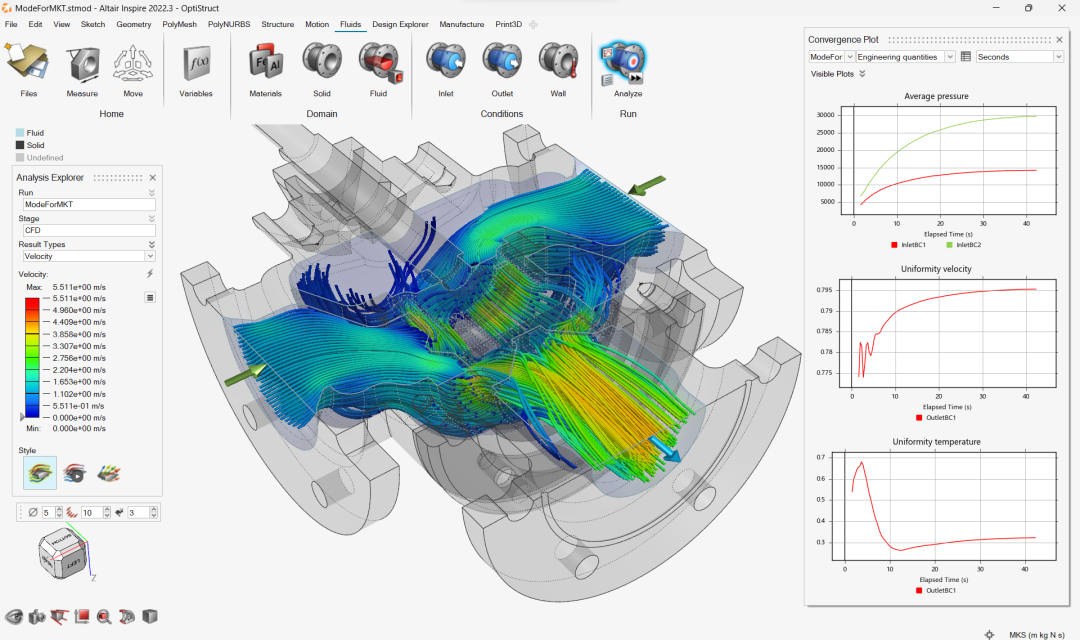Click the red box fit-view icon
Viewport: 1080px width, 640px height.
[81, 617]
